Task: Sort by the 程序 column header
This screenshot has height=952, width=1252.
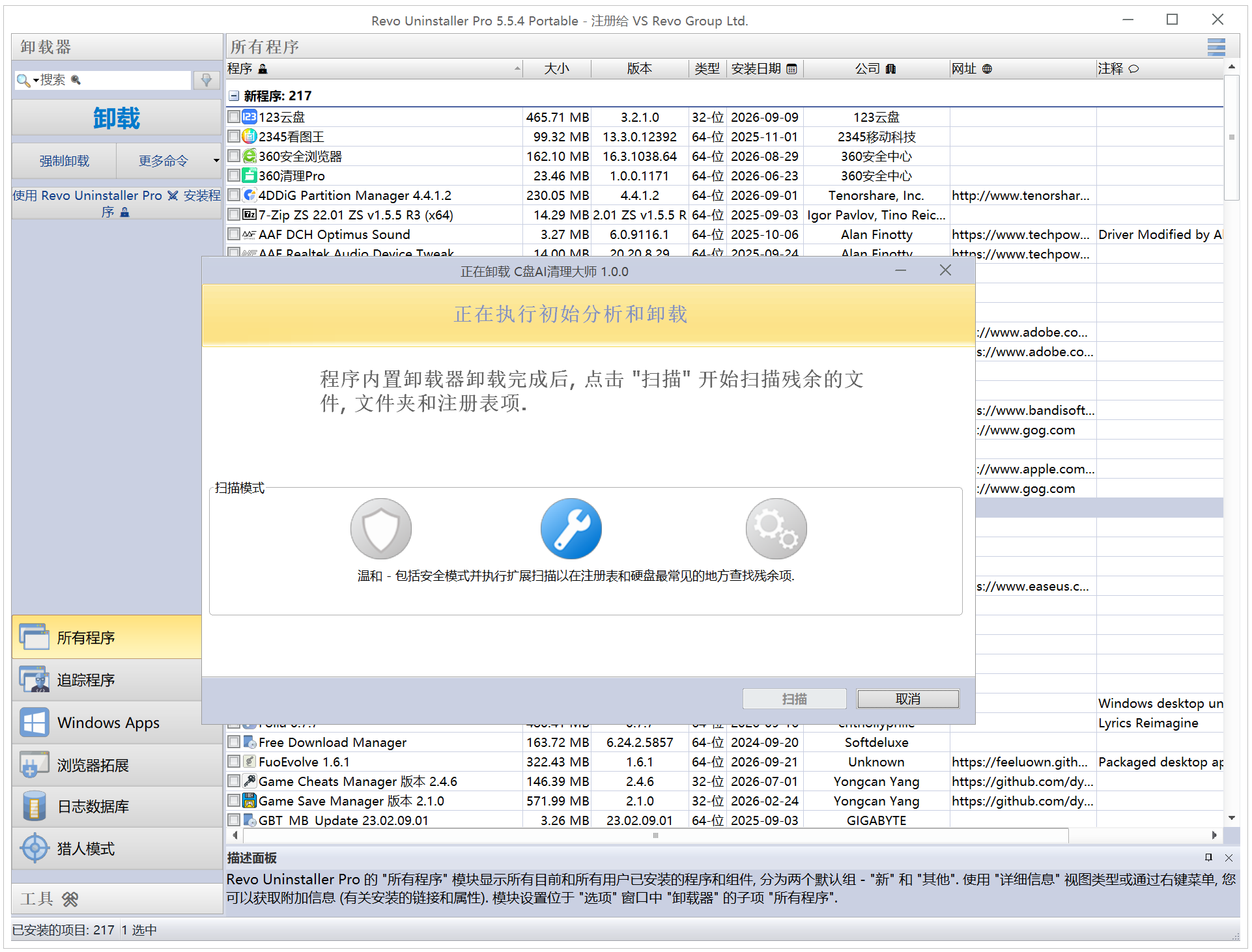Action: coord(374,68)
